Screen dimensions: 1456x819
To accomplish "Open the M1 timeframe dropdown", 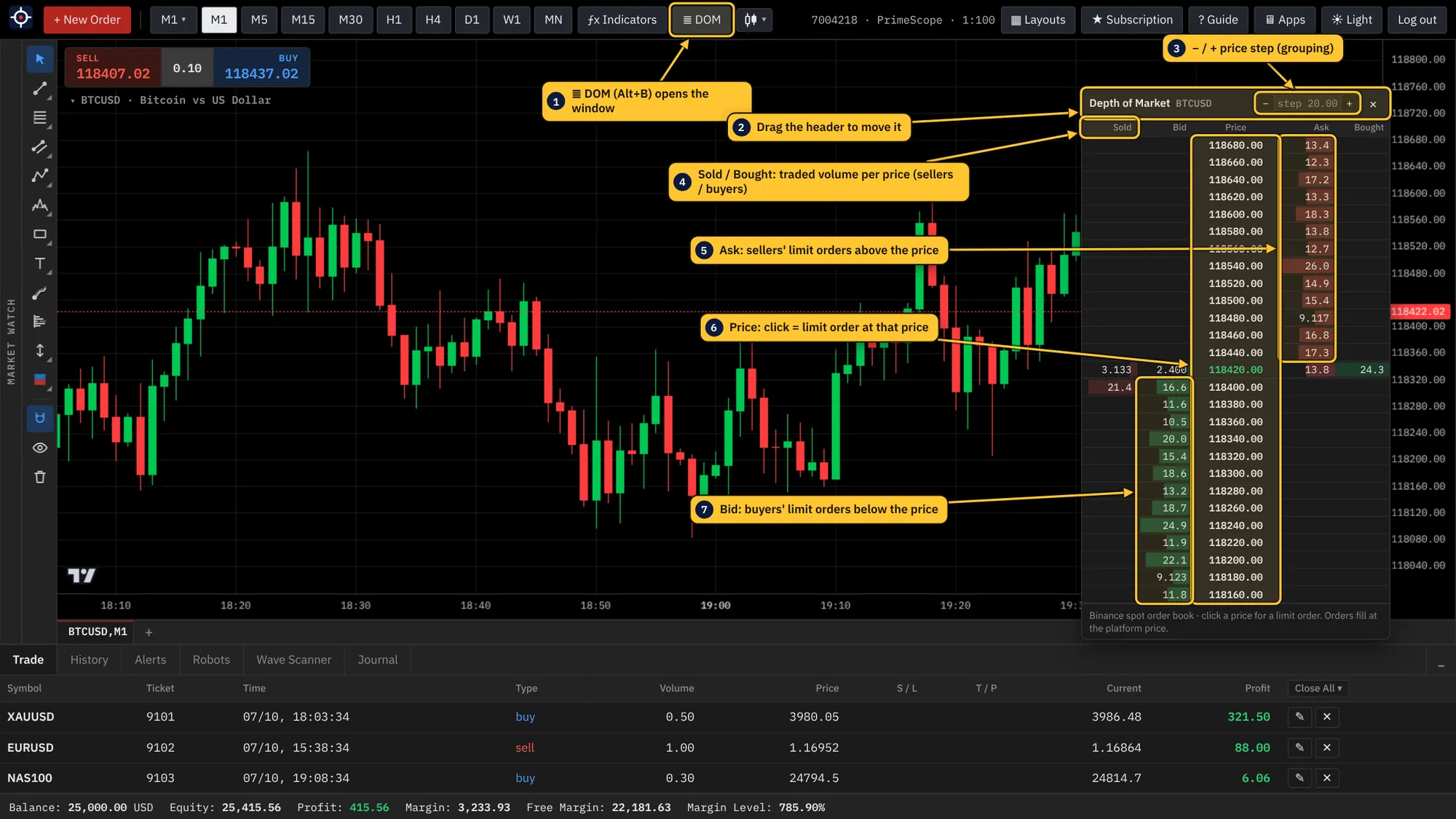I will click(x=173, y=20).
